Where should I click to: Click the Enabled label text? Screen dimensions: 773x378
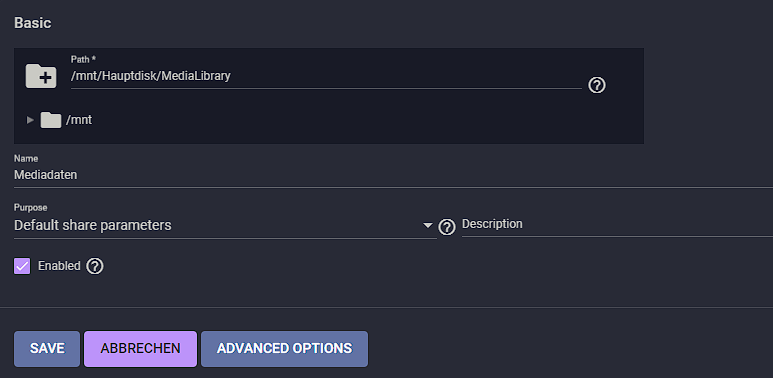pos(59,266)
